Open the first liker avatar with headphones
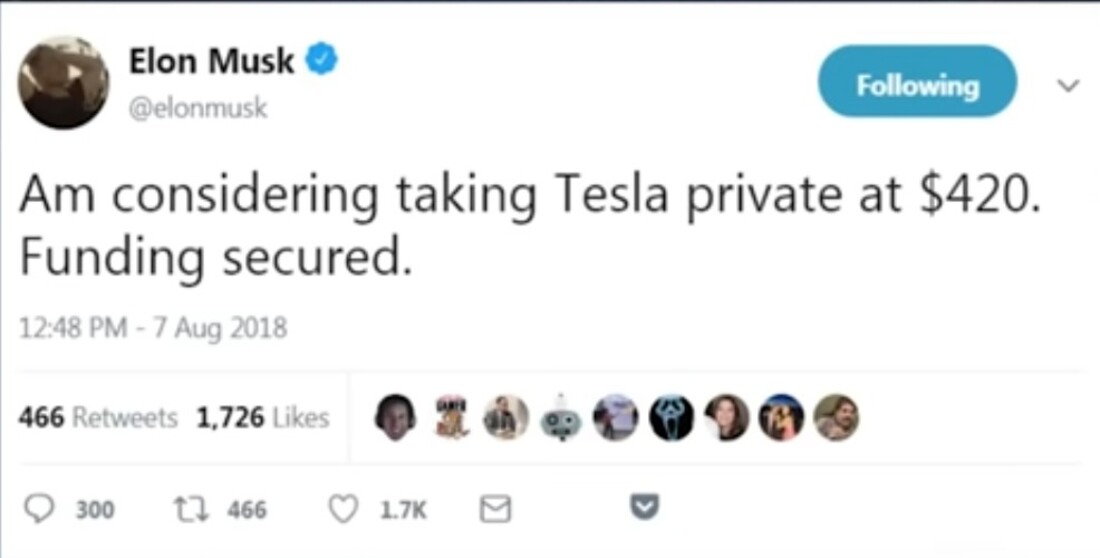 coord(395,417)
